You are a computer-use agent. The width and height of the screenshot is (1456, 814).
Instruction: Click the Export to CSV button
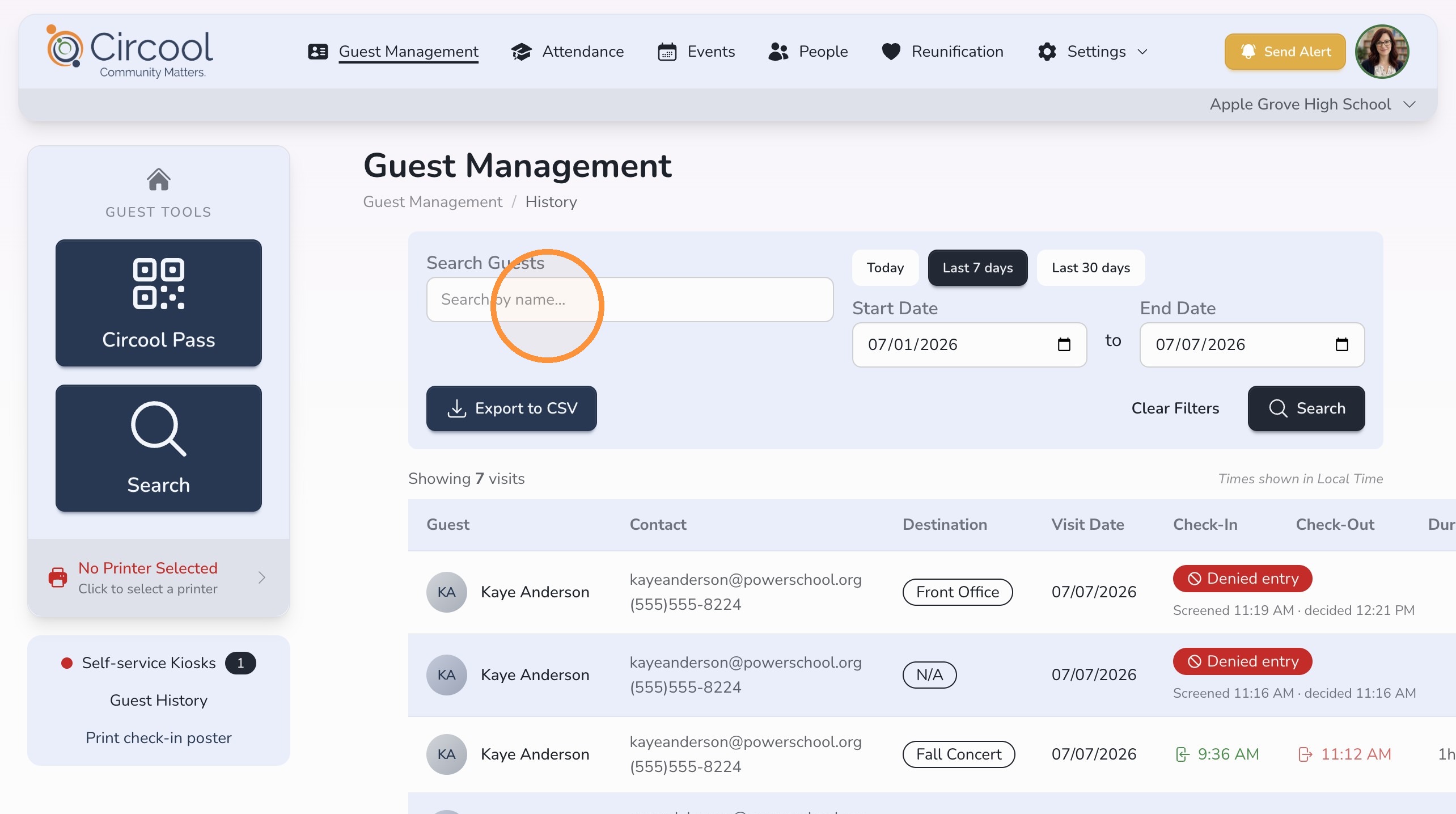(x=511, y=408)
